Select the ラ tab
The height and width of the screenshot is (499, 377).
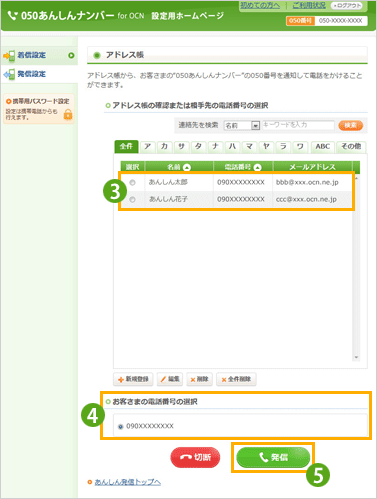pos(283,147)
